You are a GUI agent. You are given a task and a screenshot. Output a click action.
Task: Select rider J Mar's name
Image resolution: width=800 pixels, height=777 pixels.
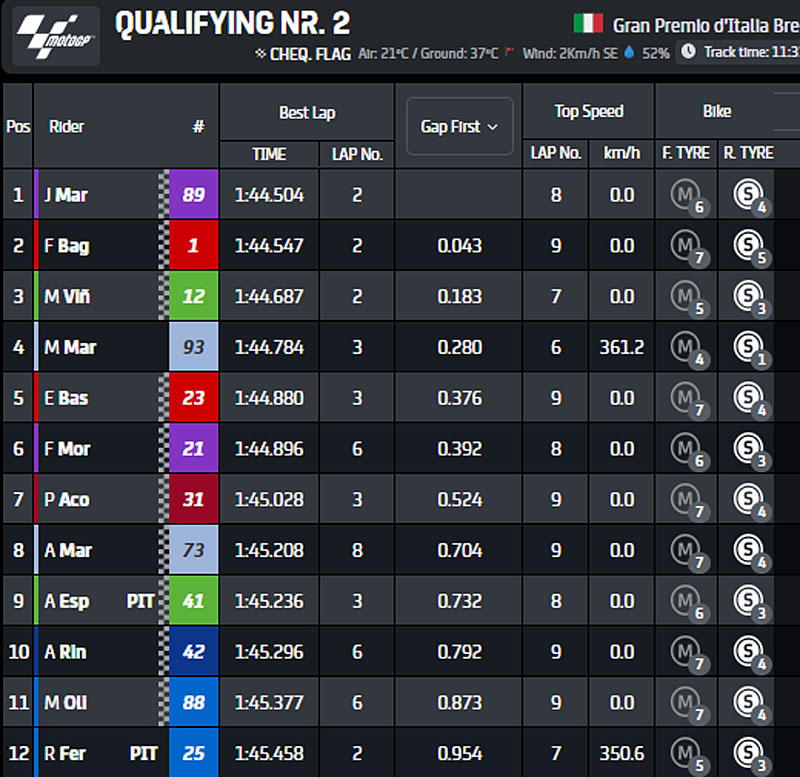tap(66, 195)
